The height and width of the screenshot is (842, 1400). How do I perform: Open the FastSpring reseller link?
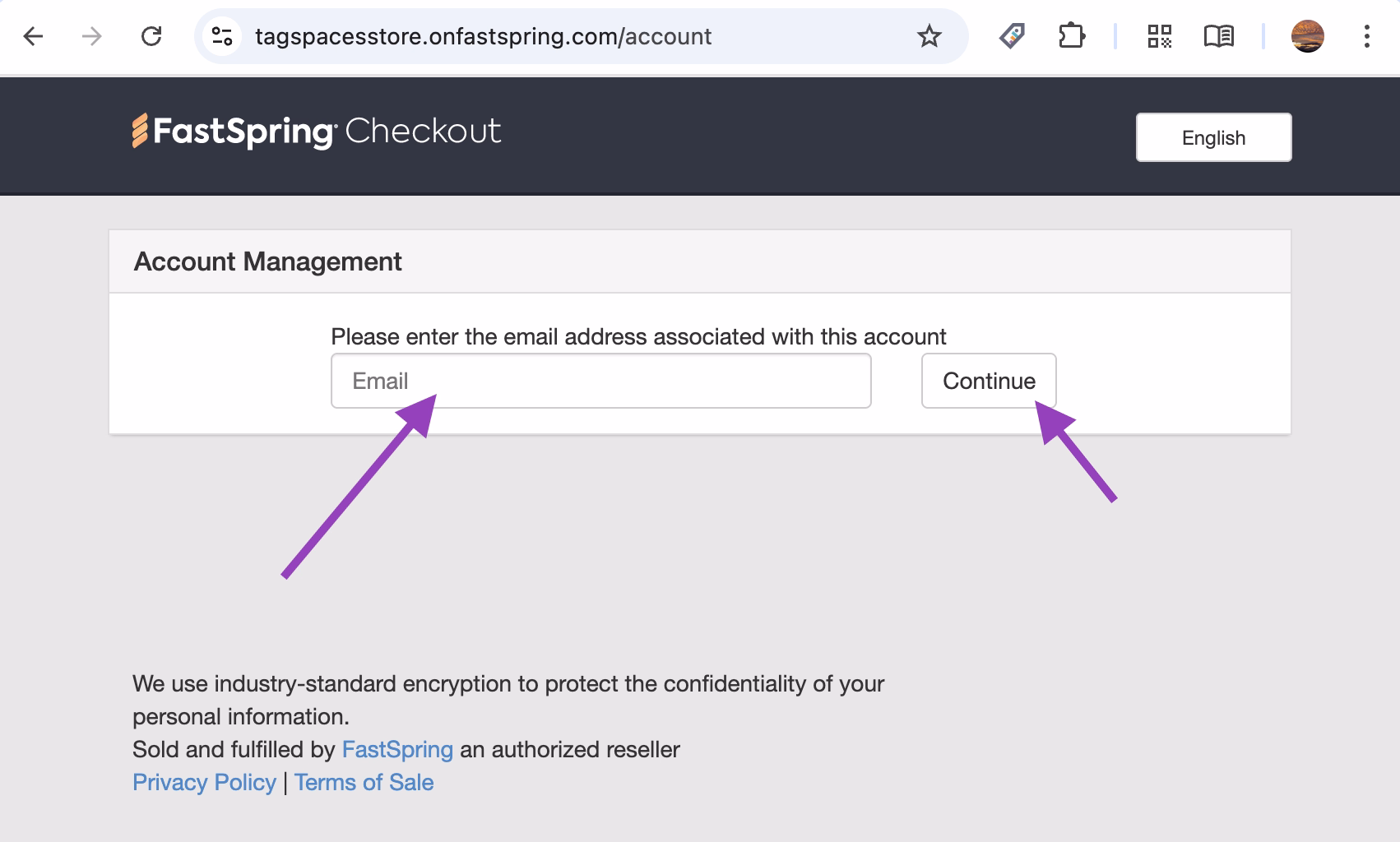397,749
